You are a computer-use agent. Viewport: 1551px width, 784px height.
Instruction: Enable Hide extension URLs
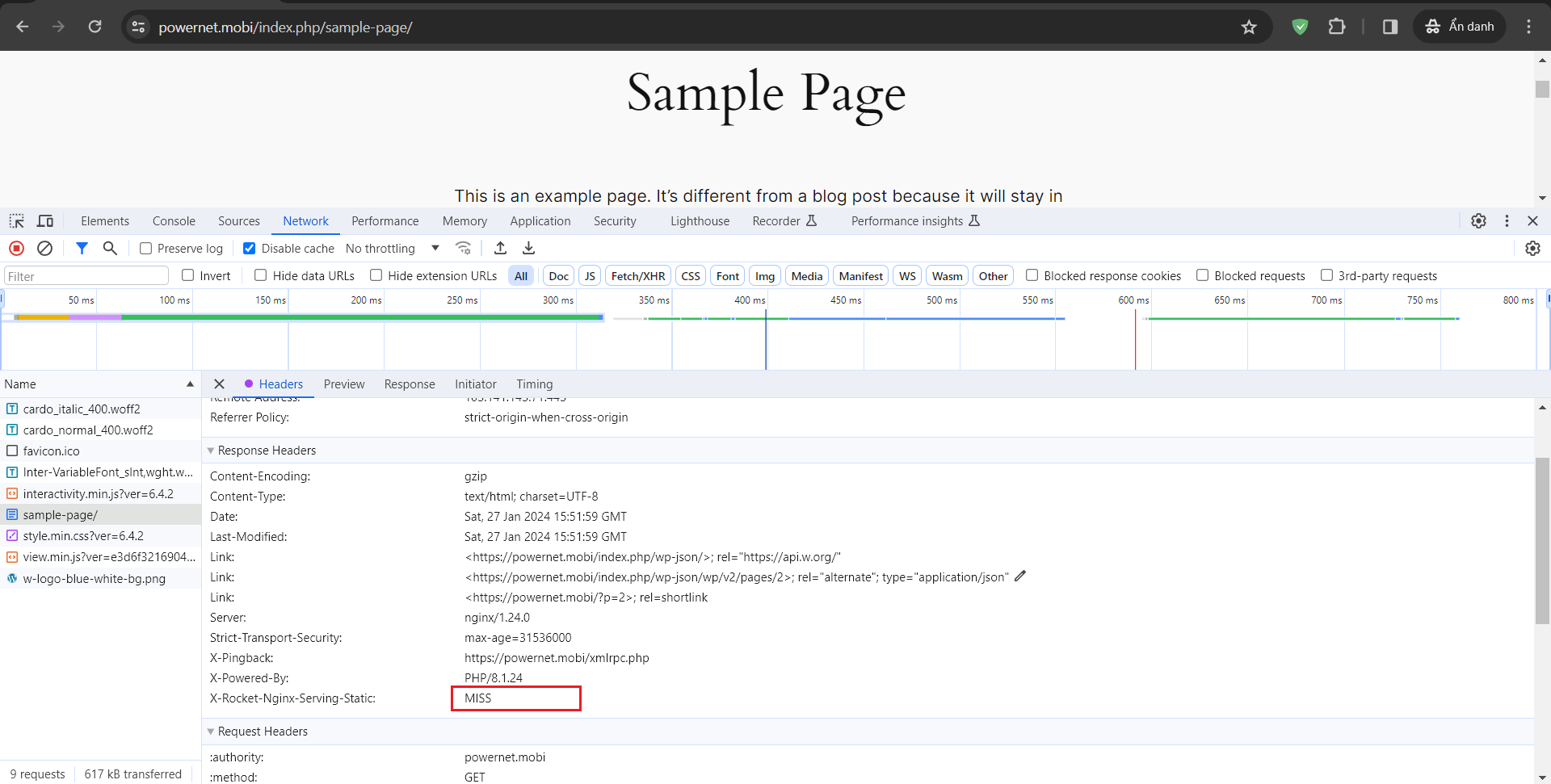[x=376, y=275]
